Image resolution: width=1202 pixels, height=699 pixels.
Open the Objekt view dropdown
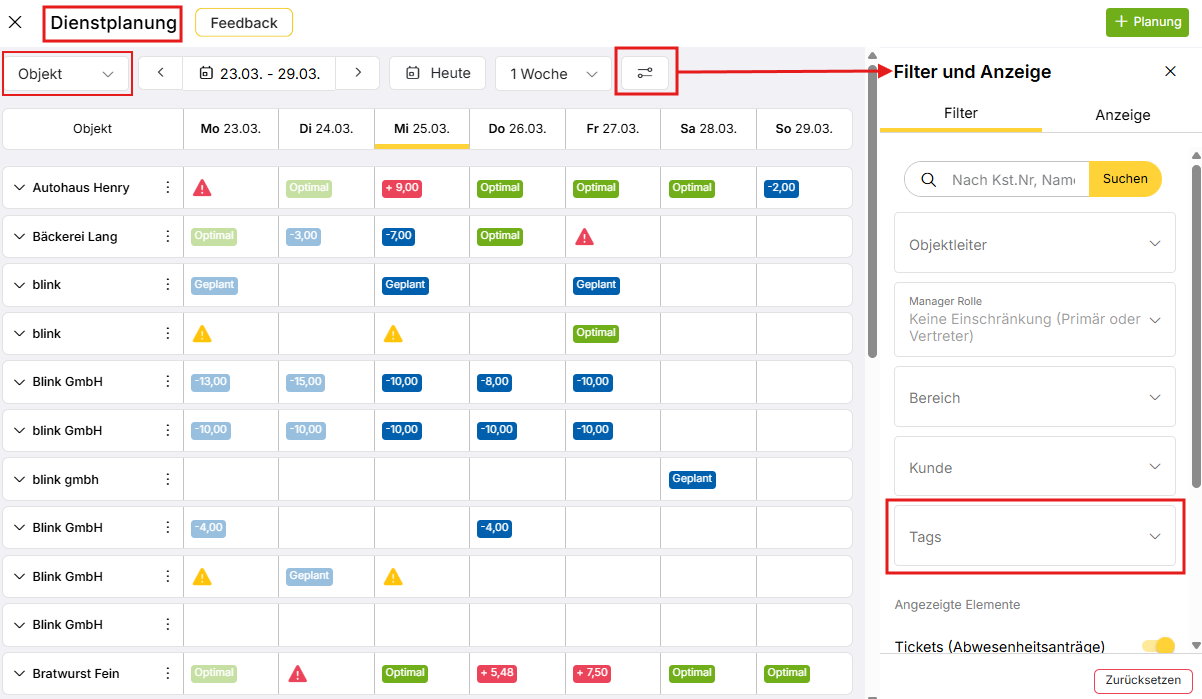coord(67,74)
